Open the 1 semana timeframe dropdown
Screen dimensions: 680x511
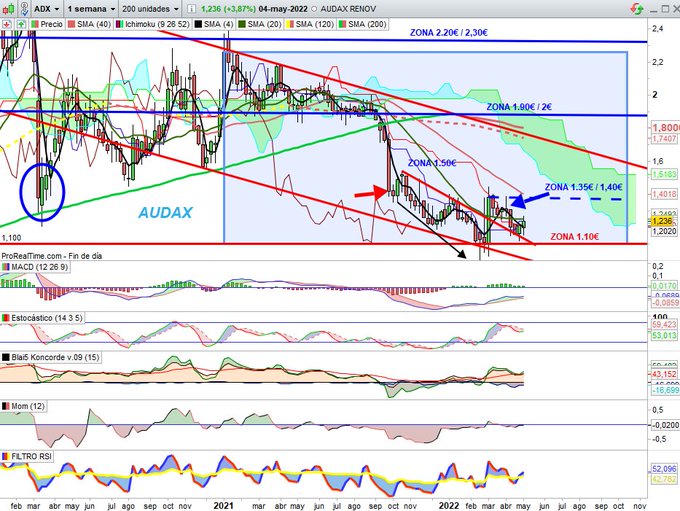[x=91, y=9]
